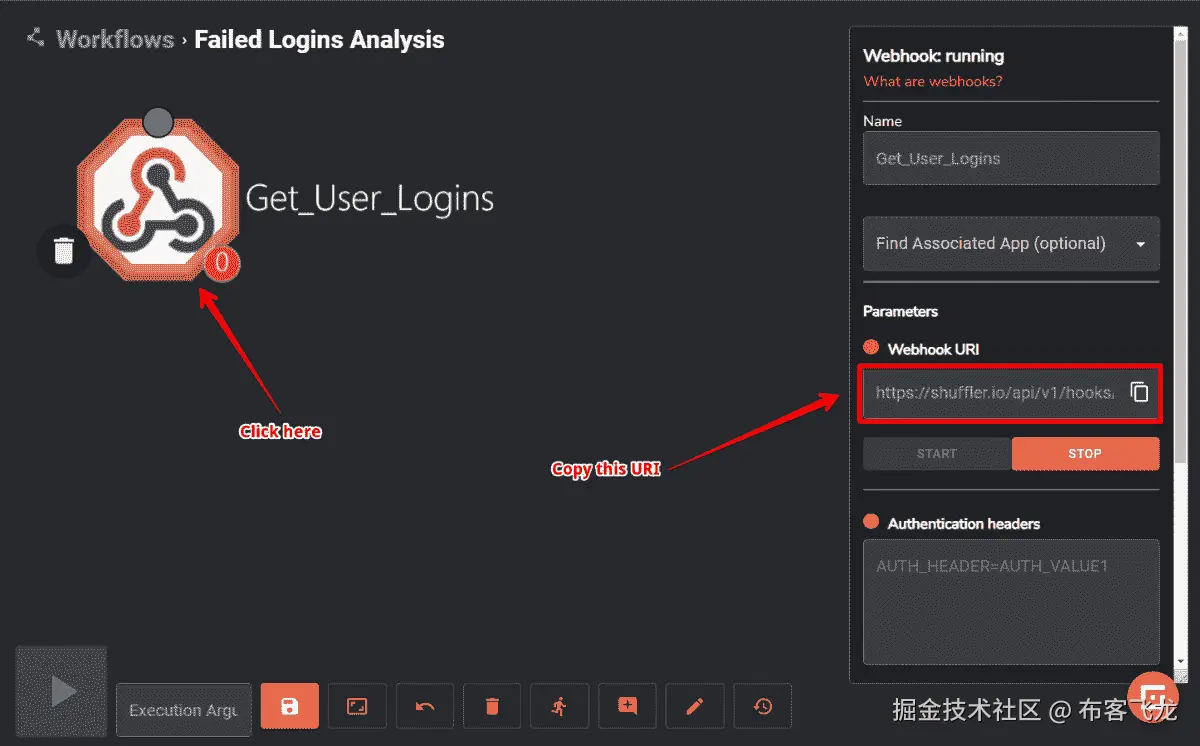This screenshot has width=1200, height=746.
Task: Click the grey connector dot above webhook node
Action: click(158, 122)
